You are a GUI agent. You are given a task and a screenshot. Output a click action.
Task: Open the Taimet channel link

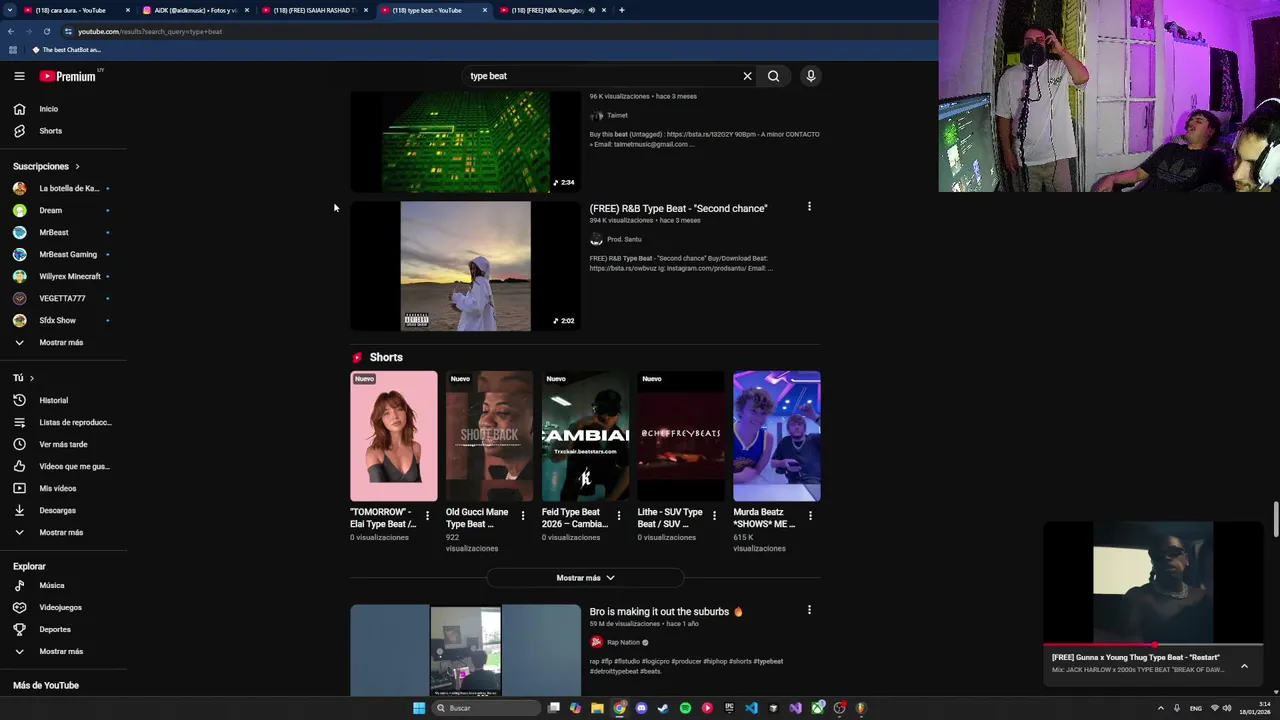[617, 115]
